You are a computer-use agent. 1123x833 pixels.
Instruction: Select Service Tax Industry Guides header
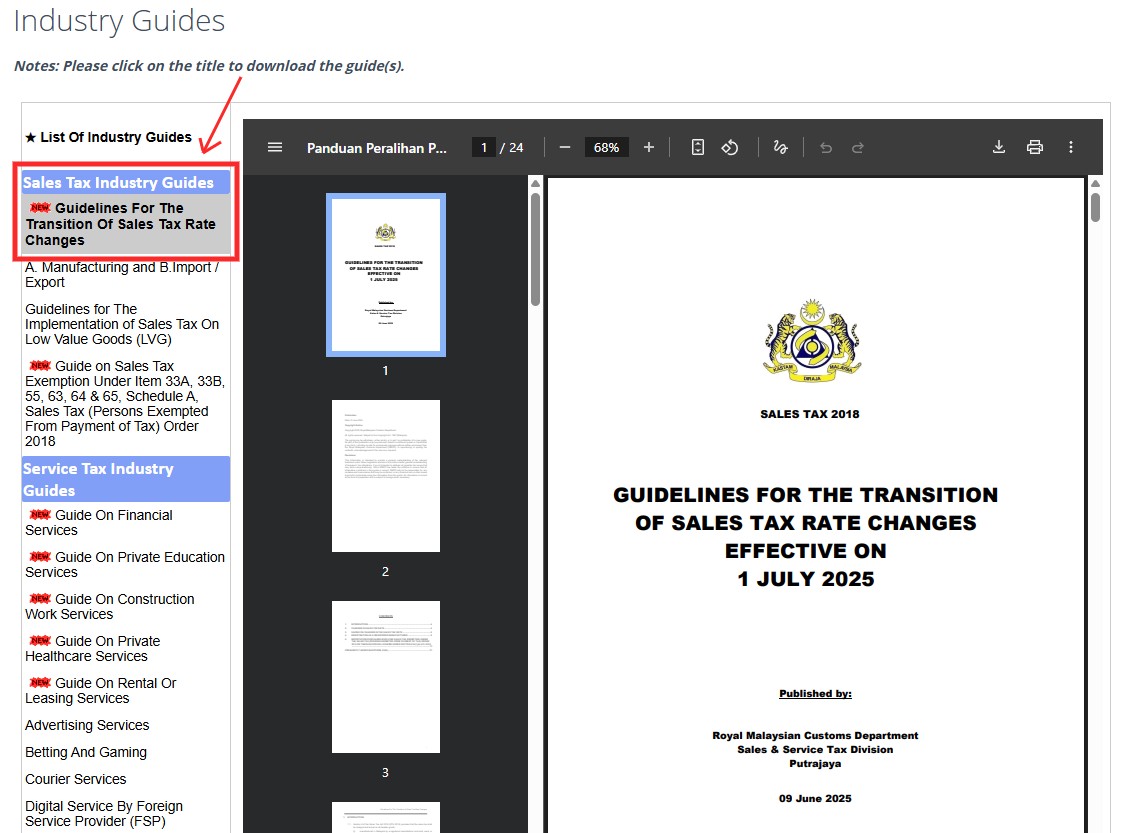98,479
